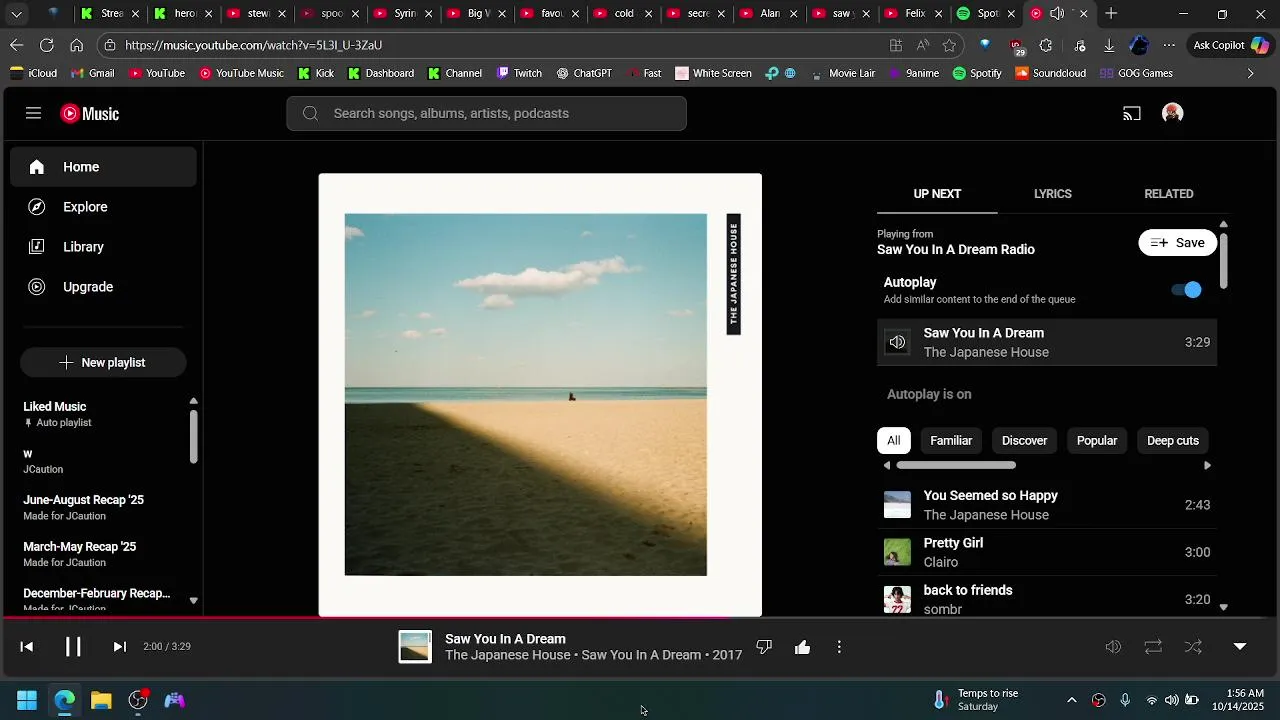Reload the page in browser toolbar
The width and height of the screenshot is (1280, 720).
[46, 45]
